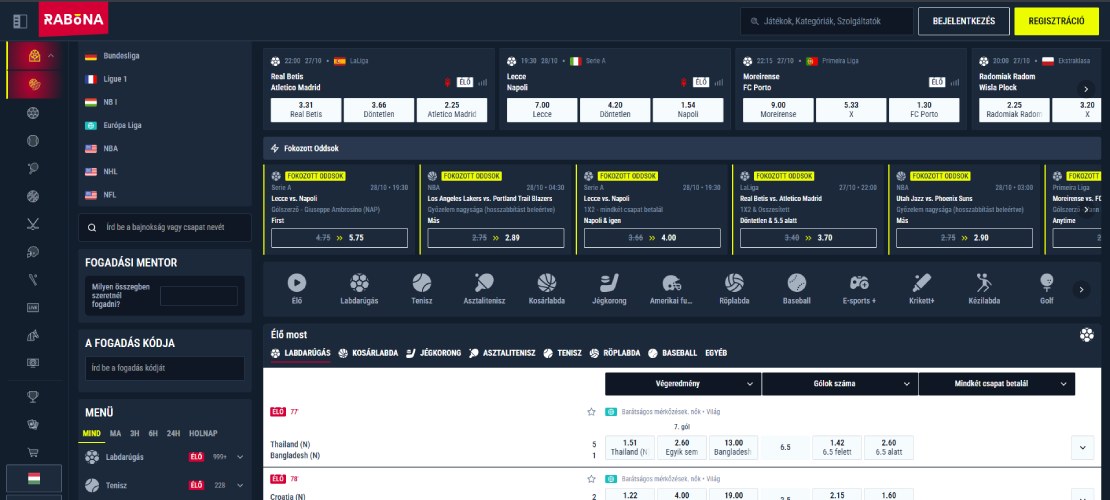Open the Hungarian flag language selector
This screenshot has width=1110, height=500.
[x=33, y=478]
